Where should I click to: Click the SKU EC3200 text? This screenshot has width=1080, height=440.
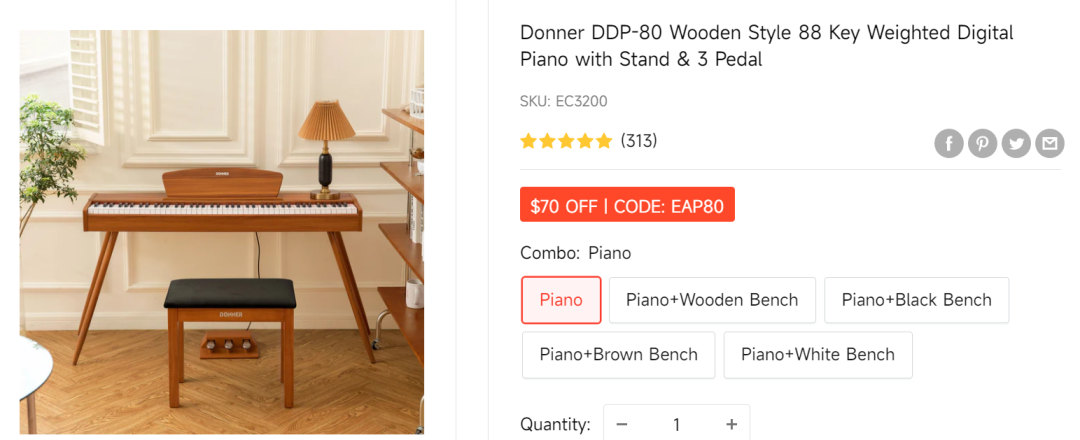pos(563,101)
